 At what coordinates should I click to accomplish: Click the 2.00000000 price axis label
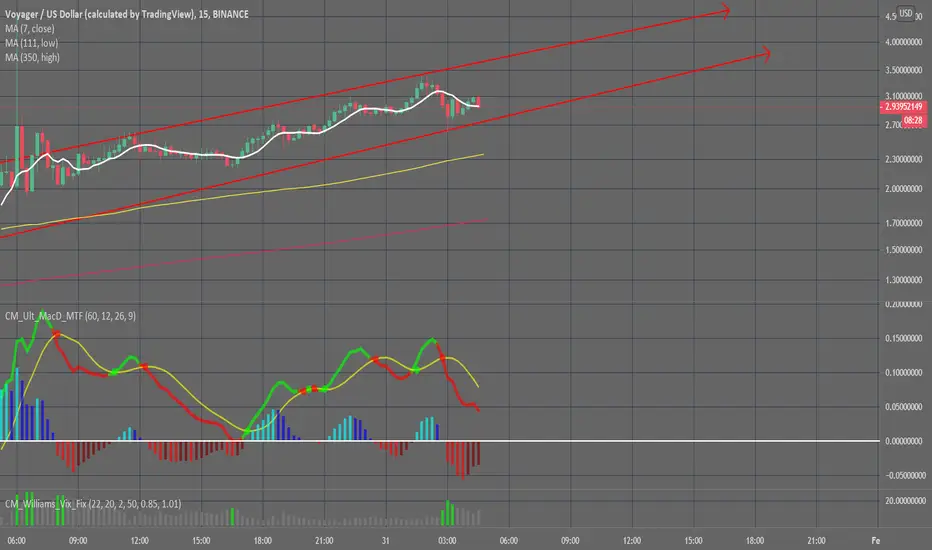pos(903,188)
